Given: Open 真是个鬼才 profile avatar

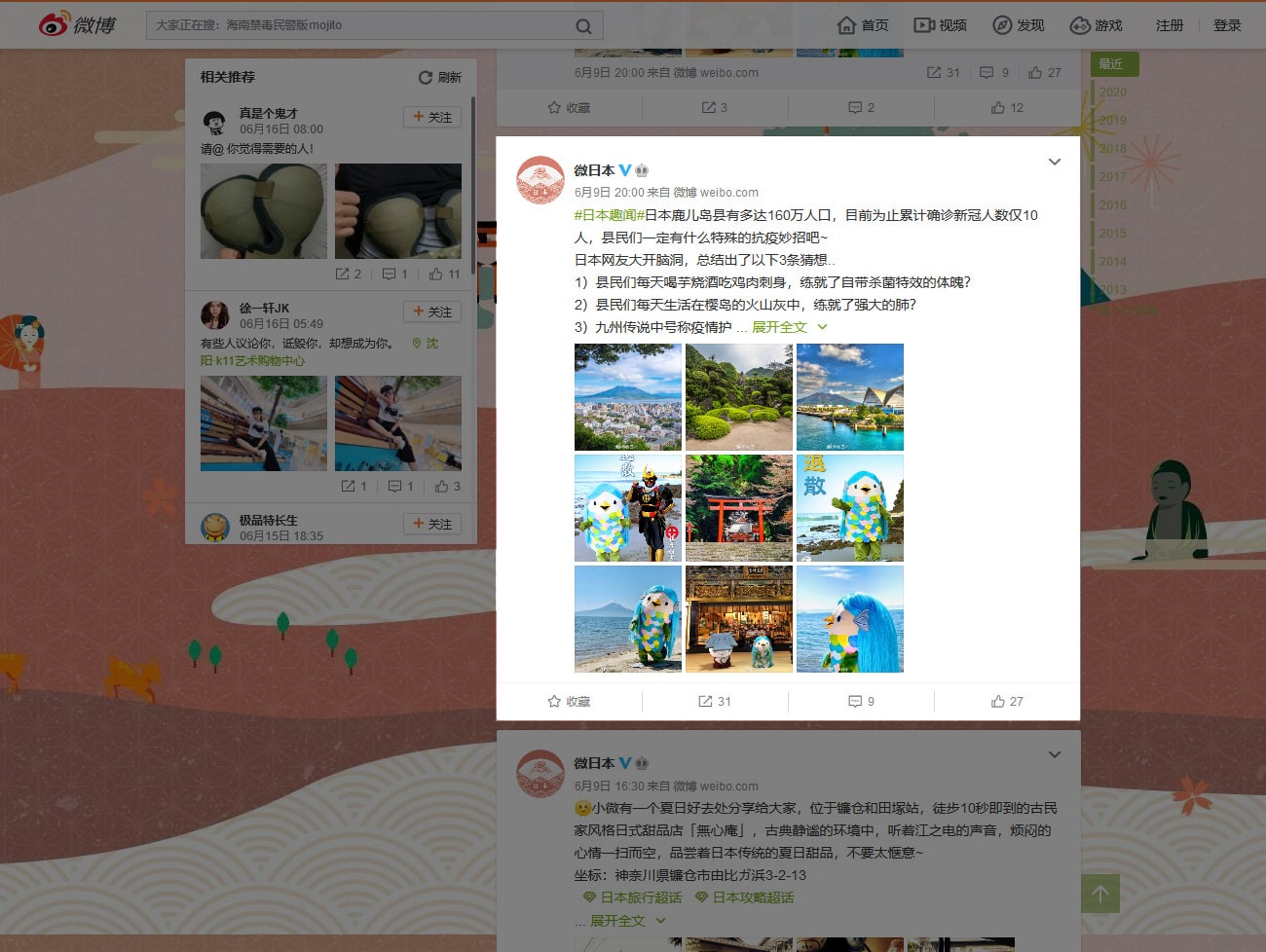Looking at the screenshot, I should (x=214, y=122).
